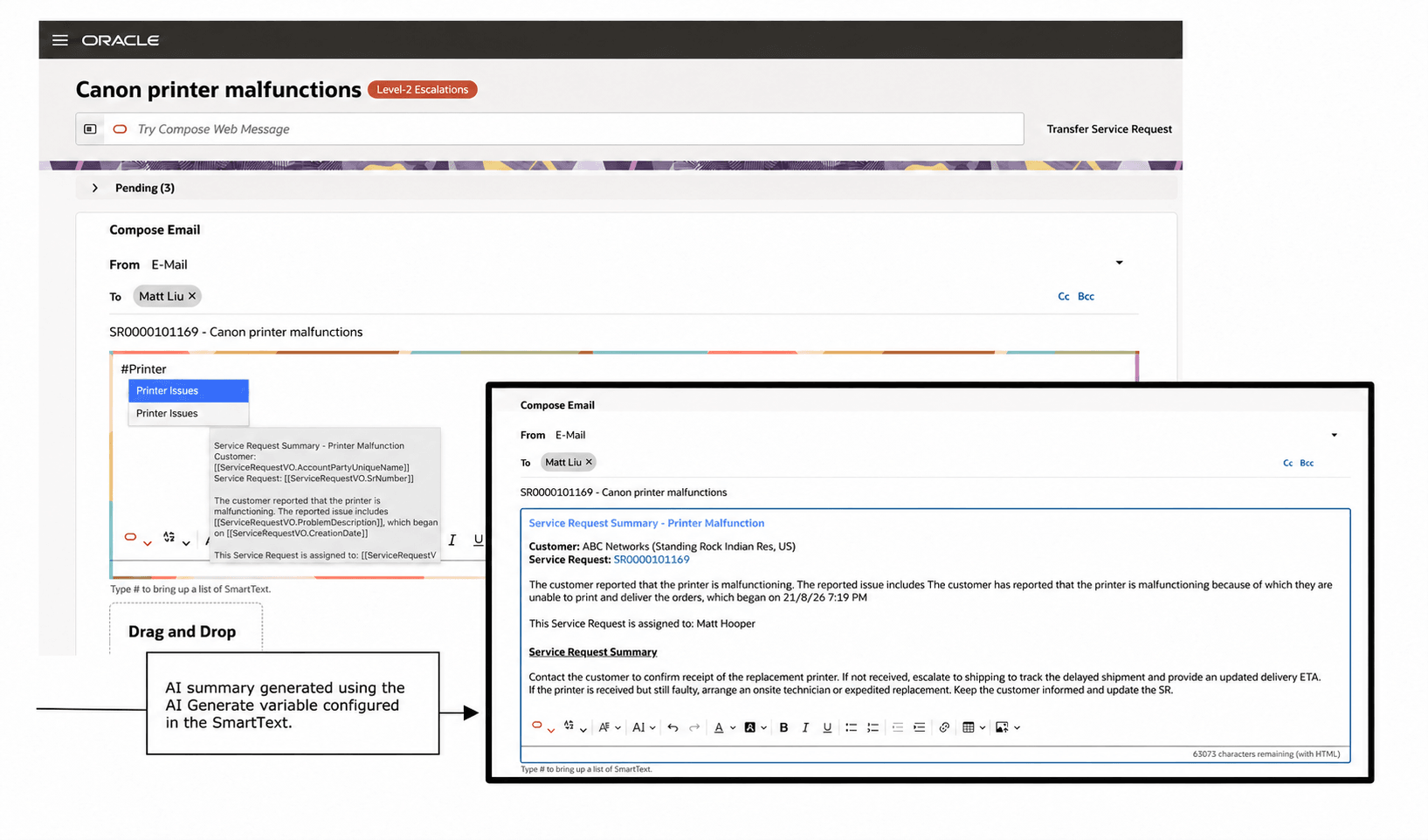Click the Oracle logo in header
Image resolution: width=1428 pixels, height=840 pixels.
(121, 40)
